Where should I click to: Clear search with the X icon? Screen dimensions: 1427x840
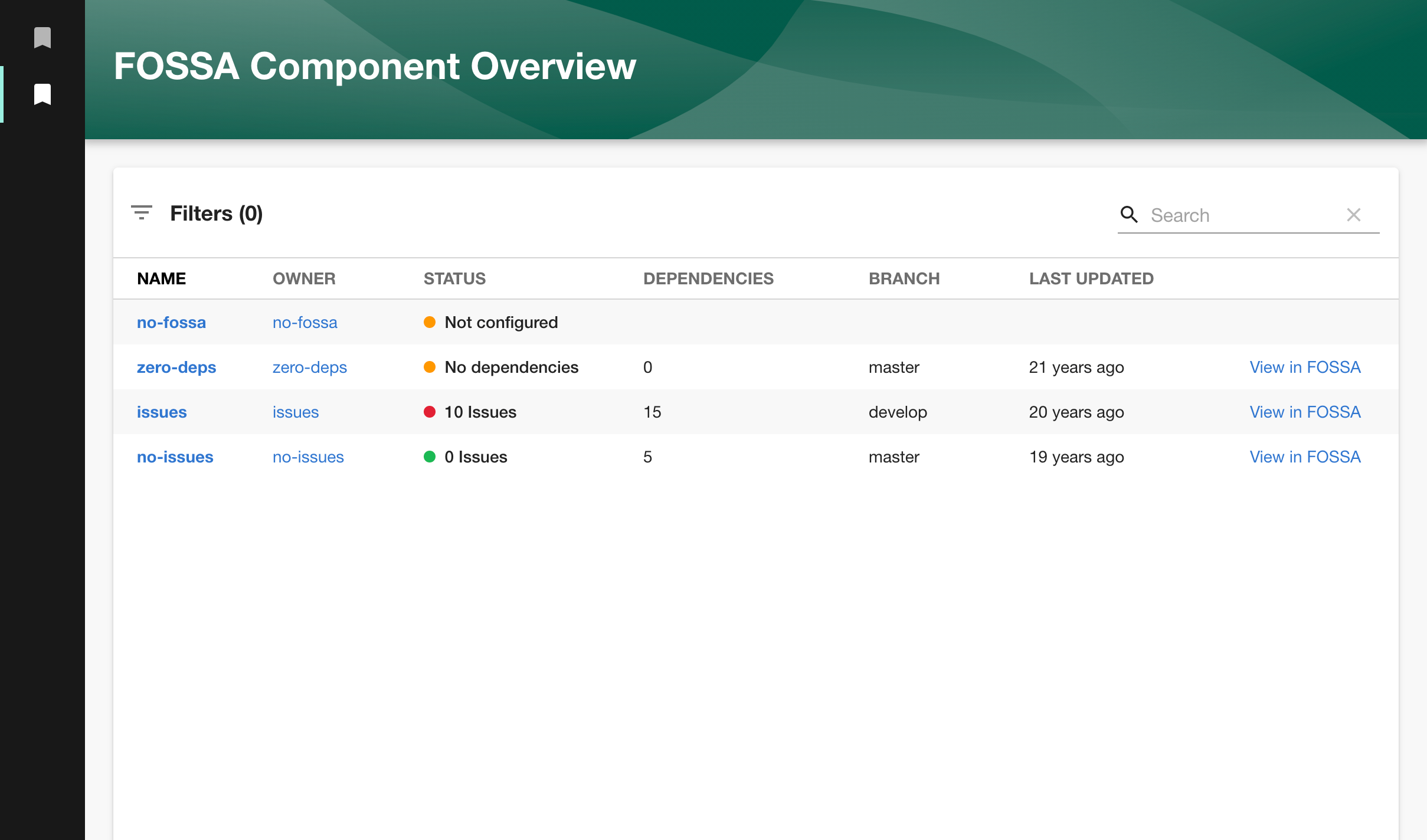point(1354,215)
